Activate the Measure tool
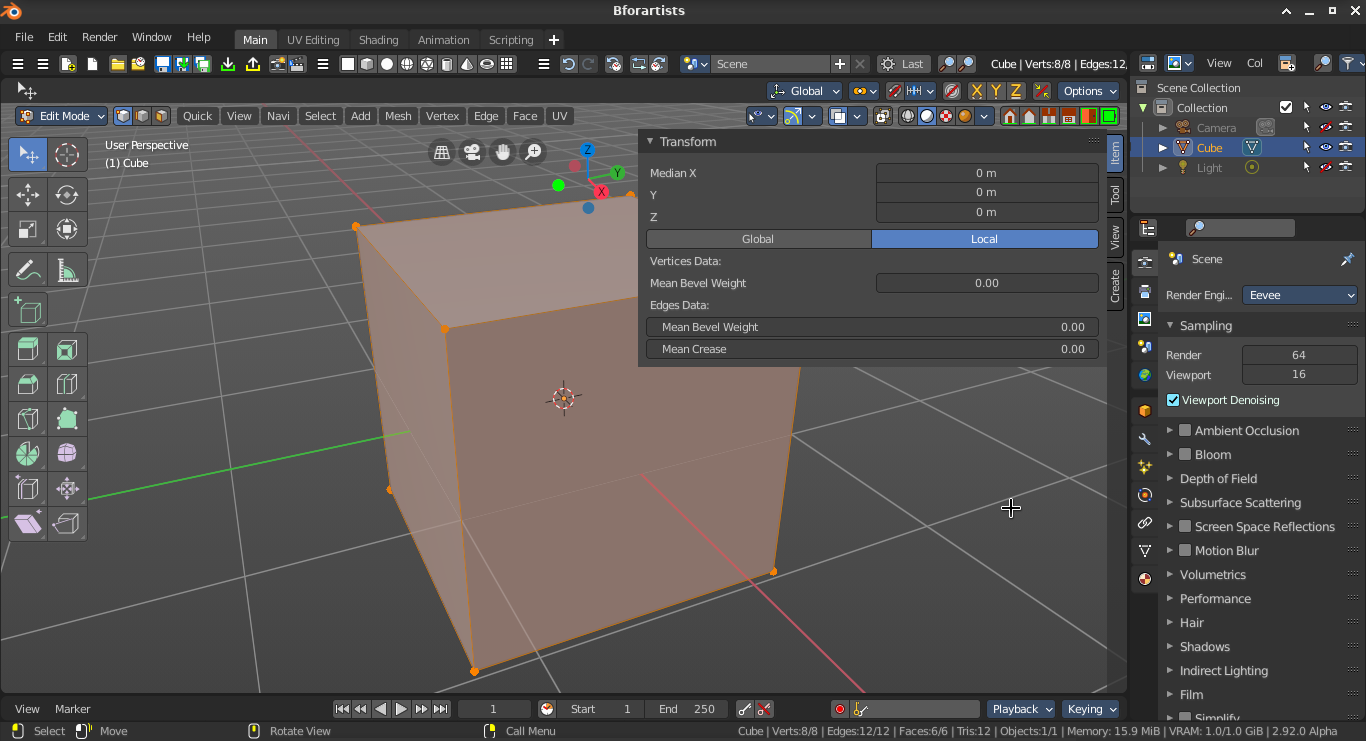This screenshot has height=741, width=1366. (67, 271)
